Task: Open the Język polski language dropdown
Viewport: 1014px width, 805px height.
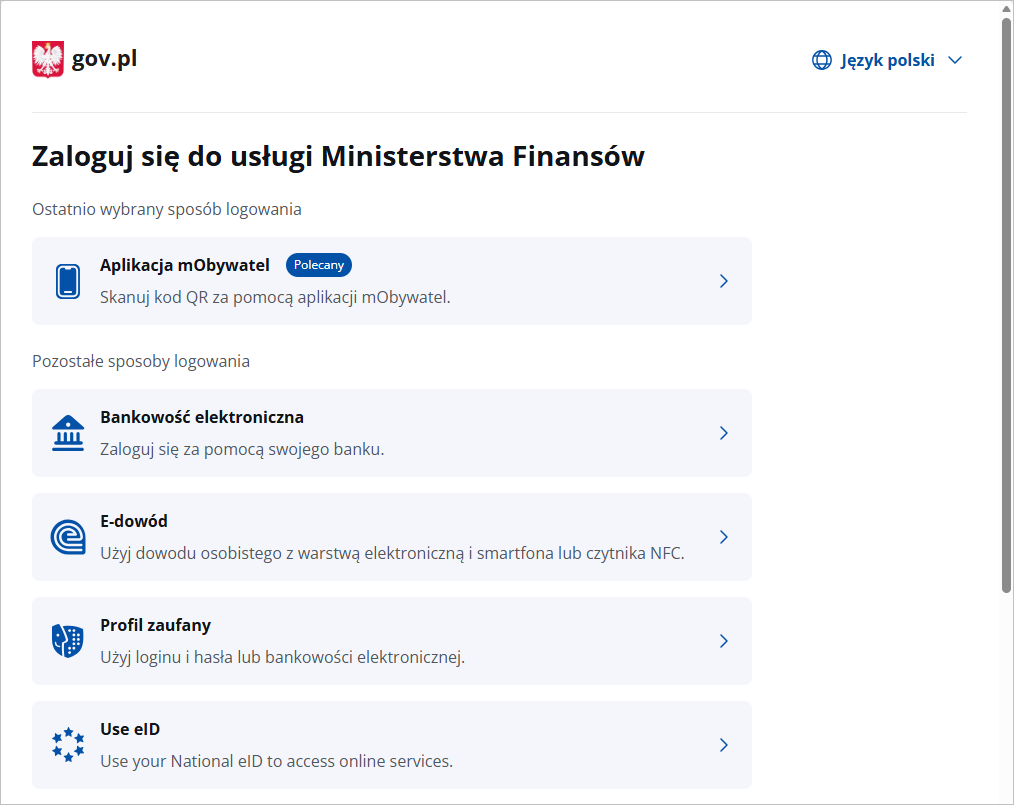Action: click(x=887, y=60)
